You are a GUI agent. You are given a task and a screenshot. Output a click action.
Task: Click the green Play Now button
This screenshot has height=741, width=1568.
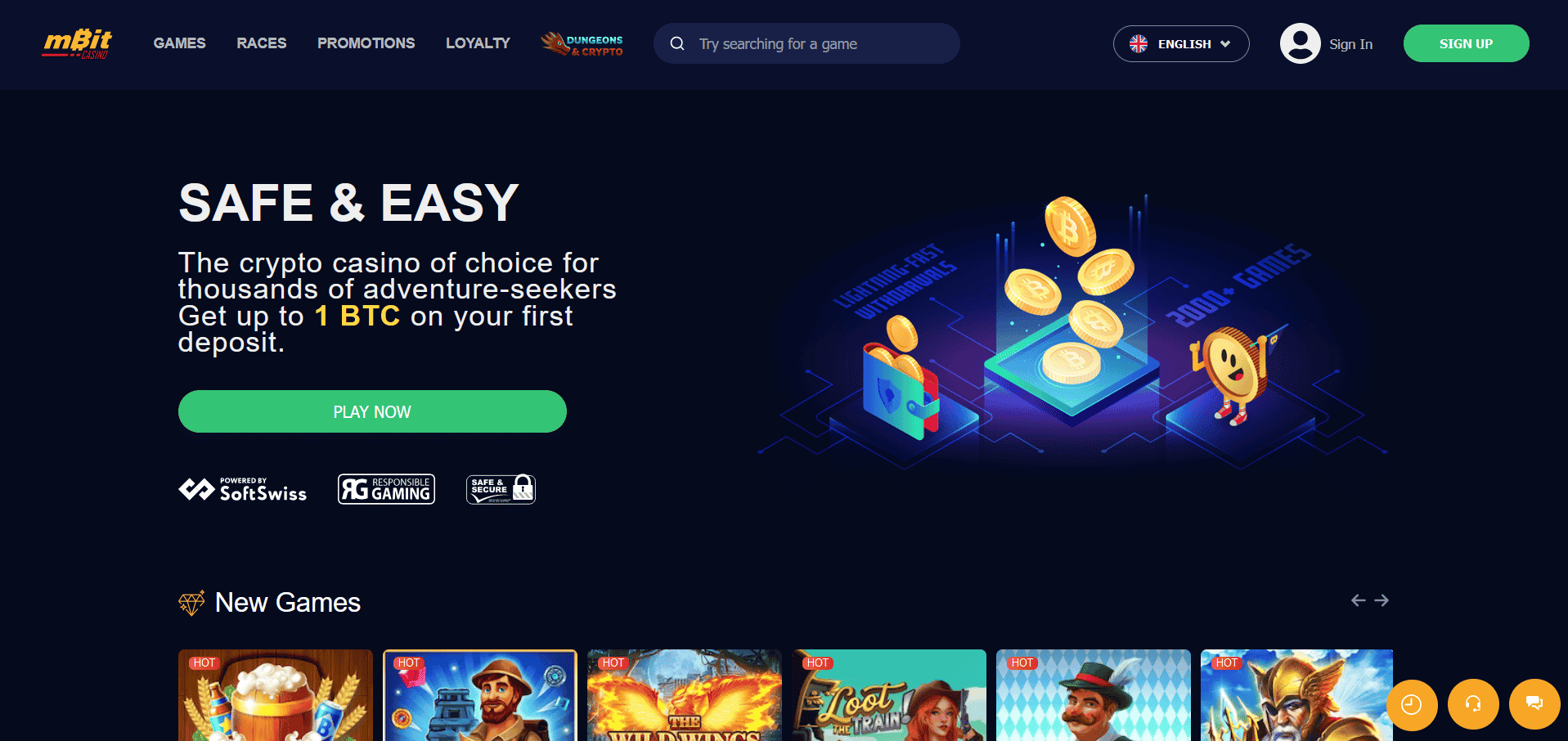372,411
